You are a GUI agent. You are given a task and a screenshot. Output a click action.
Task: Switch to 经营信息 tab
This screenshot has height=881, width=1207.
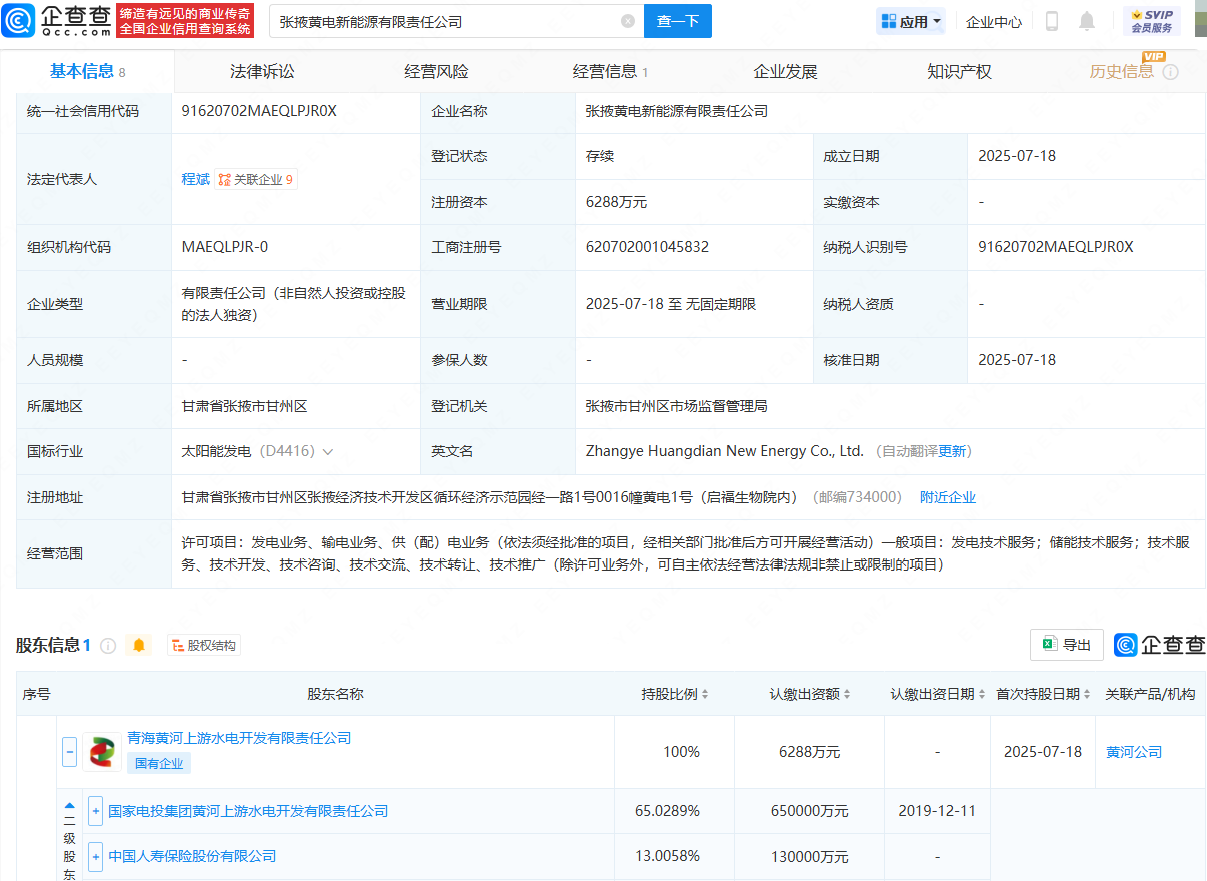pos(610,71)
